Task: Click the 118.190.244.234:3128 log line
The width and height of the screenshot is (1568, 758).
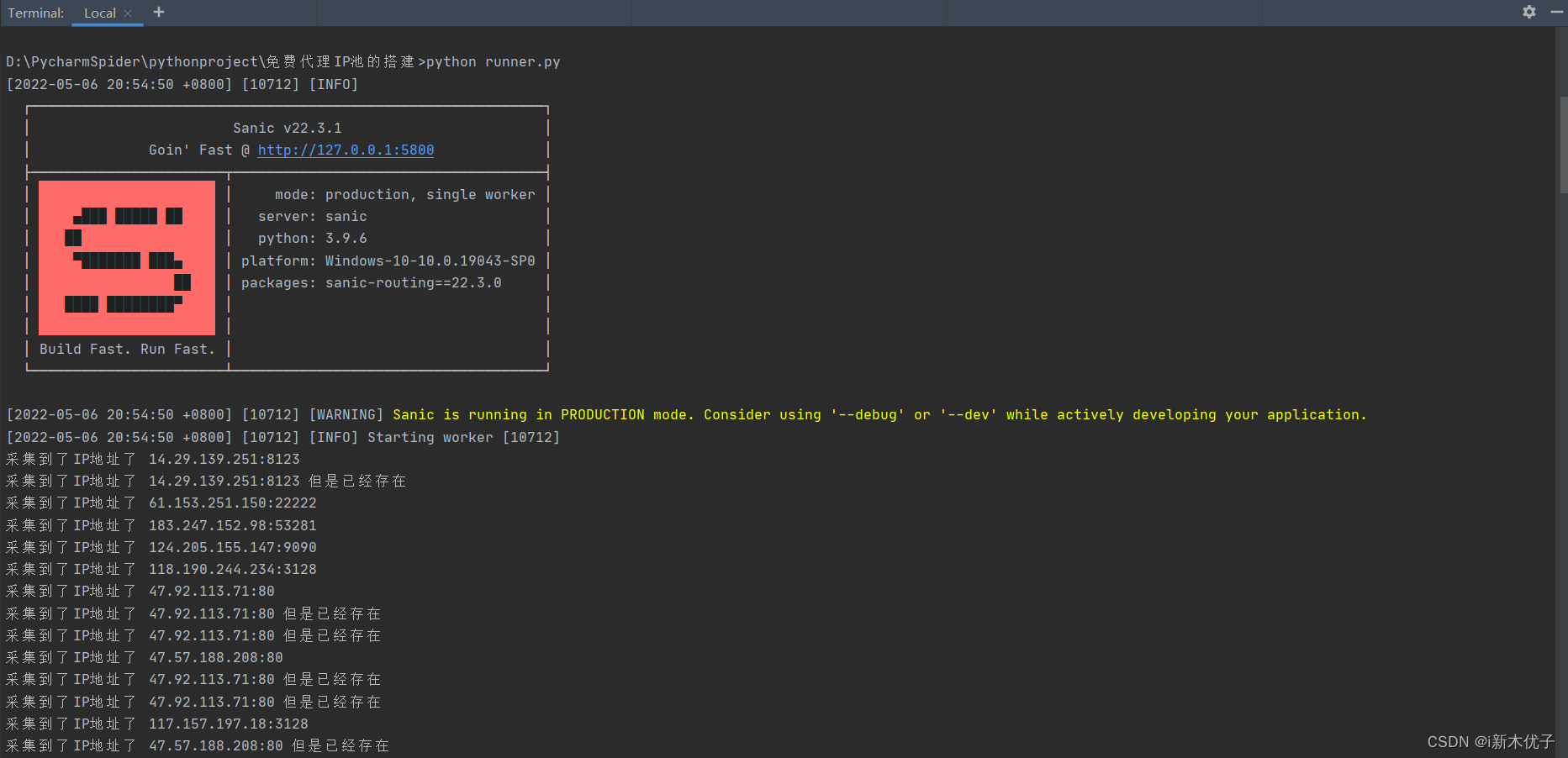Action: click(x=161, y=569)
